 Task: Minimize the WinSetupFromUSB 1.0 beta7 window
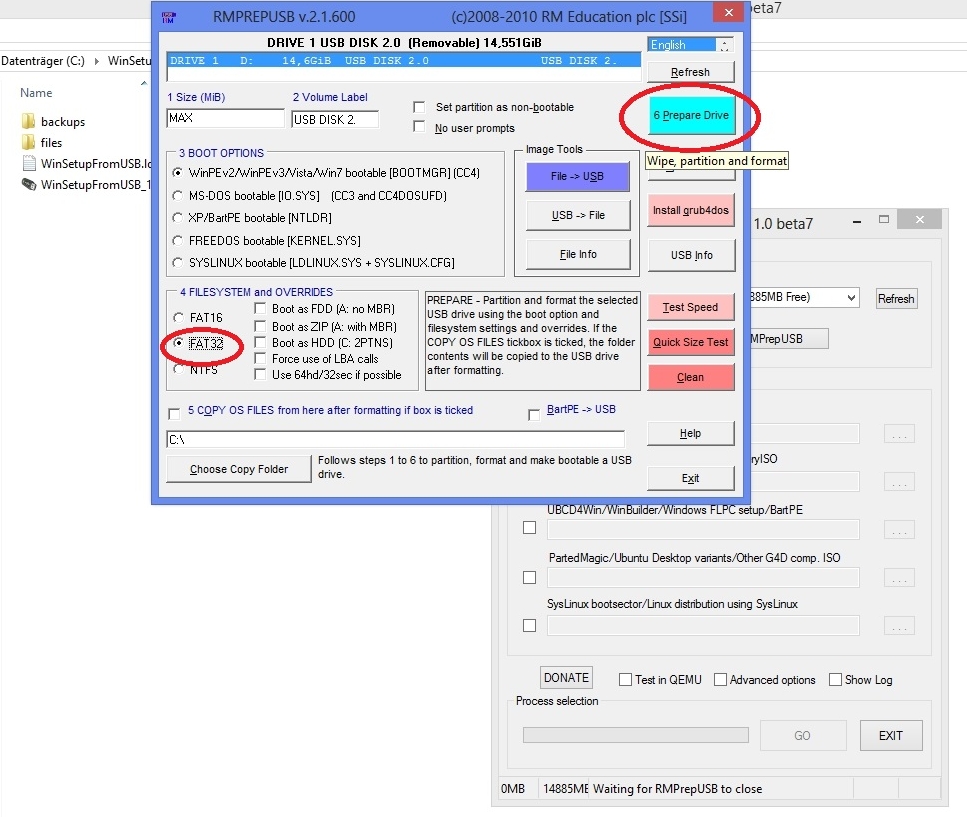[x=857, y=221]
